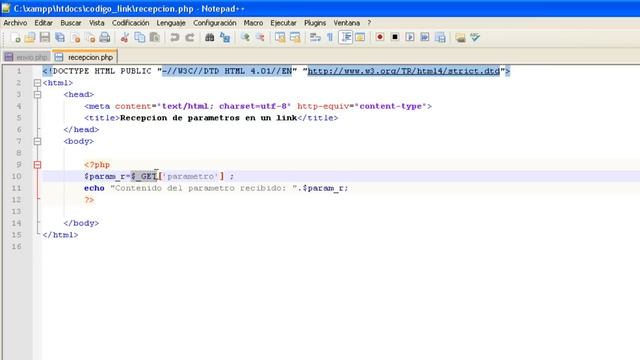
Task: Click the "Contenido del parametro recibido" string
Action: (x=205, y=188)
